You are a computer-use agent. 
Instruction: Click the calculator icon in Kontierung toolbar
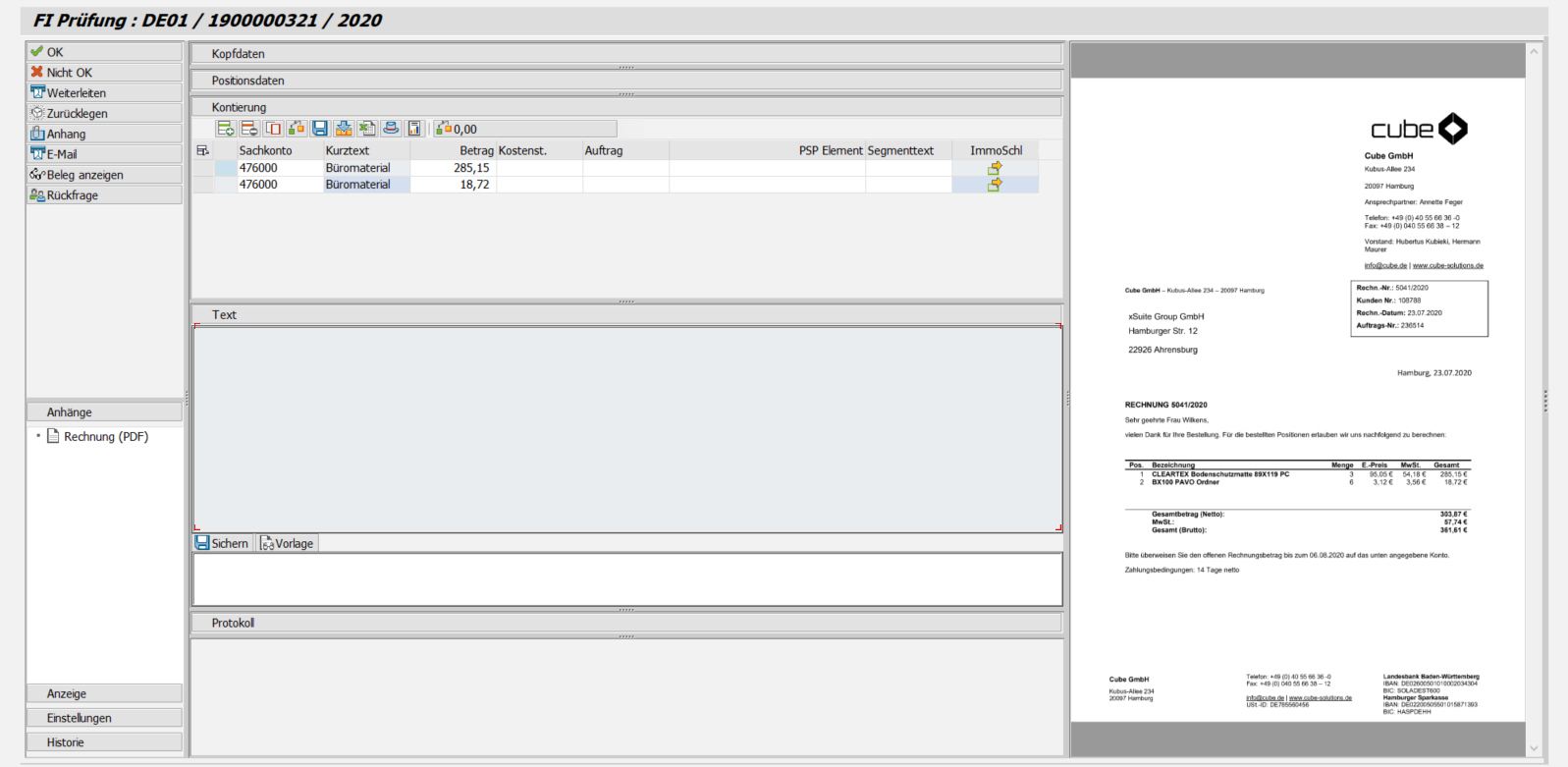point(414,129)
